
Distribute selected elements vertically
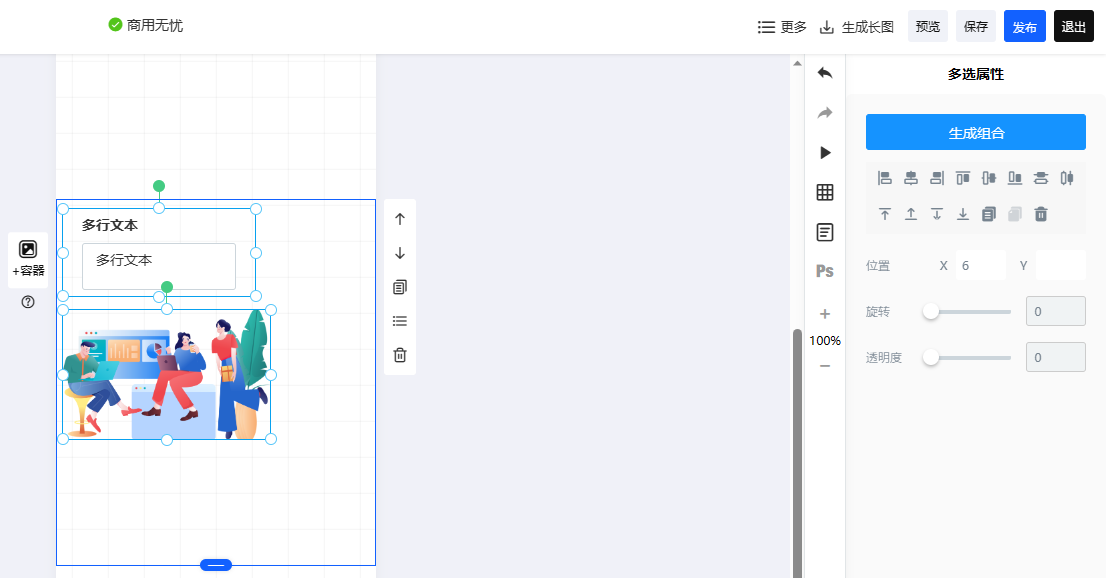(x=1041, y=178)
